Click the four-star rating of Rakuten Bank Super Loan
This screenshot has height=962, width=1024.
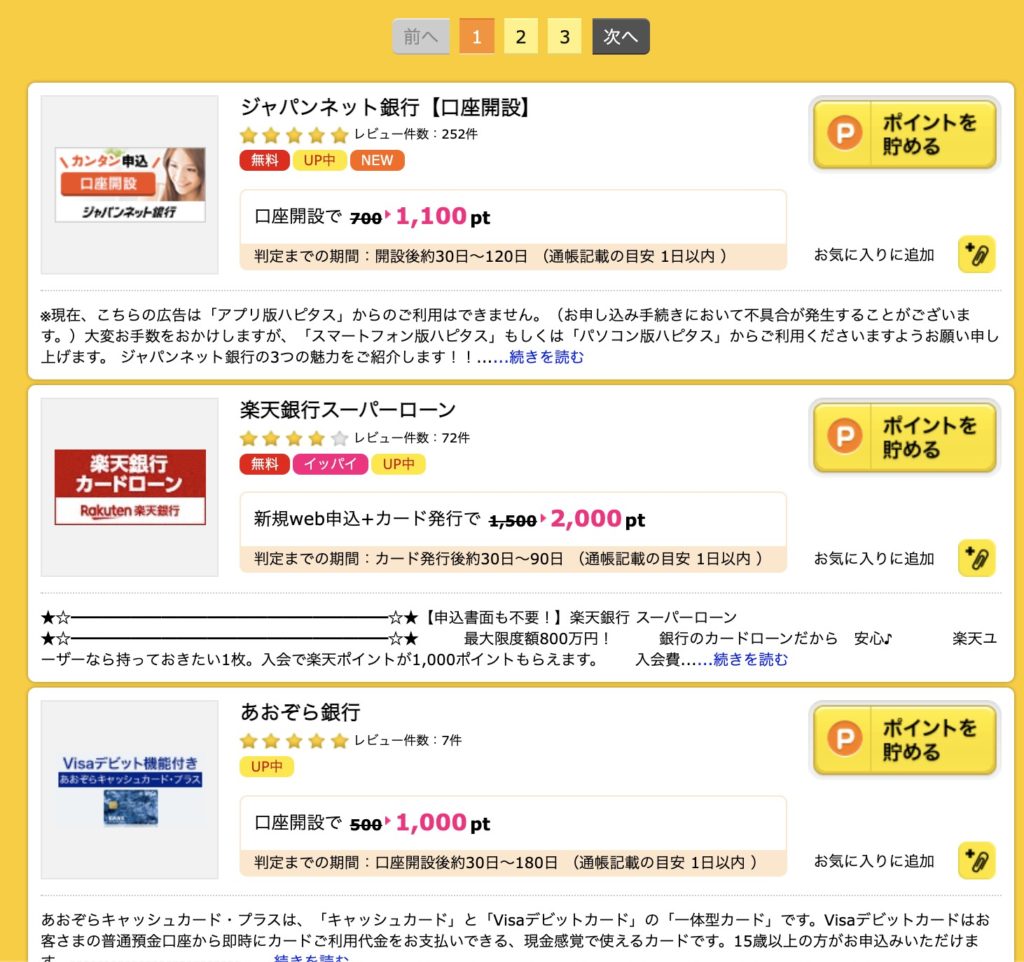pos(294,438)
